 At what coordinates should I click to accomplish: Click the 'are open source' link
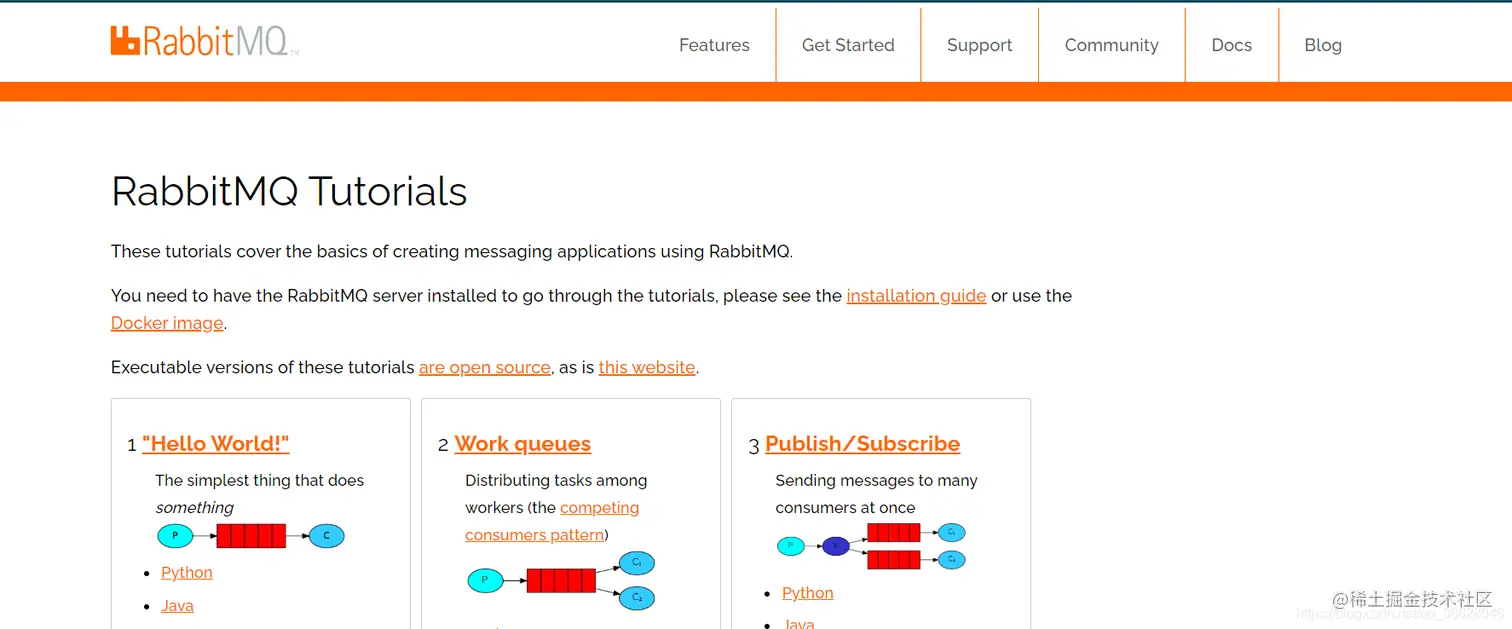(x=485, y=367)
